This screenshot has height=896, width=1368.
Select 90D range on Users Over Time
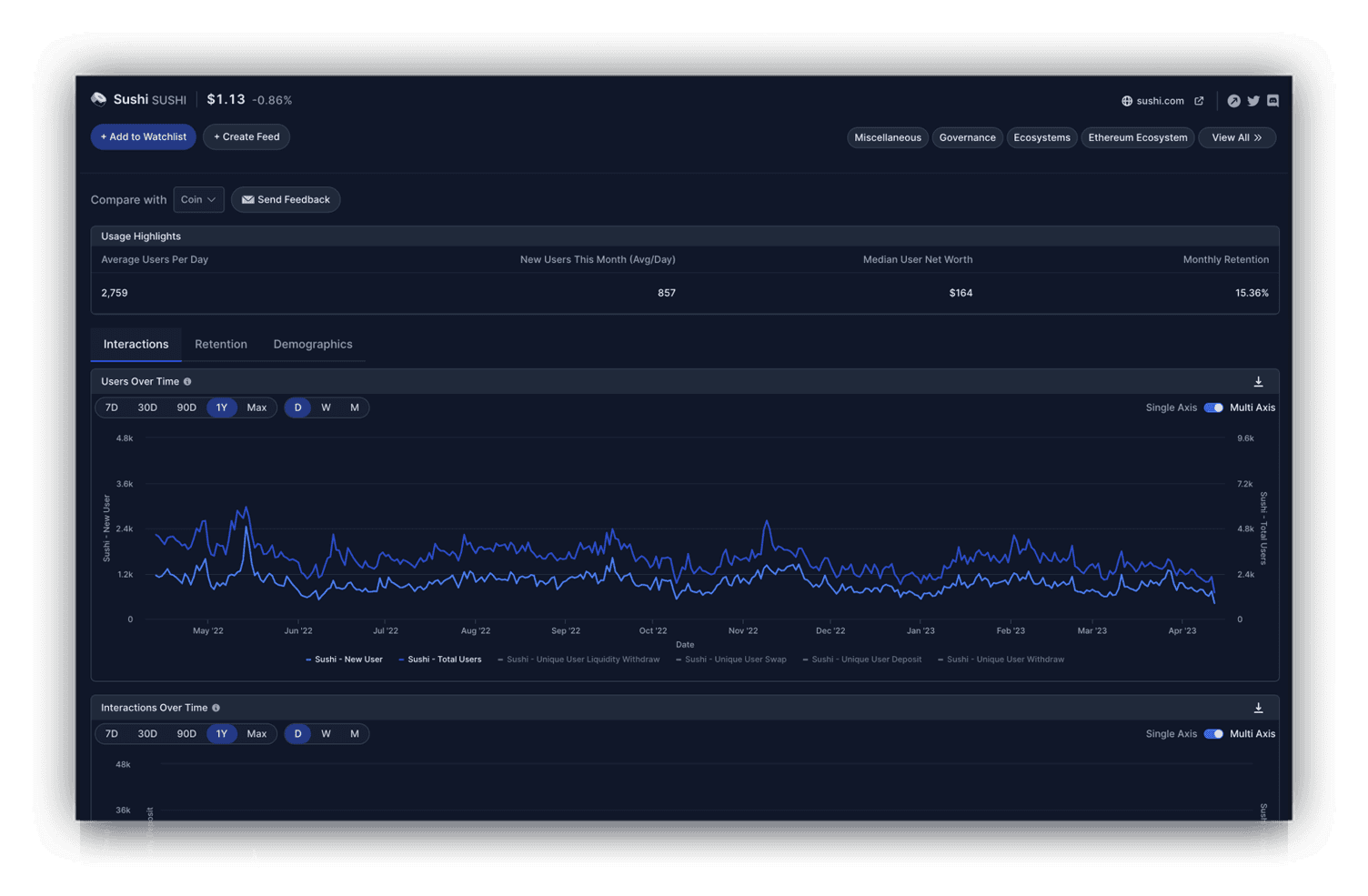pos(186,408)
